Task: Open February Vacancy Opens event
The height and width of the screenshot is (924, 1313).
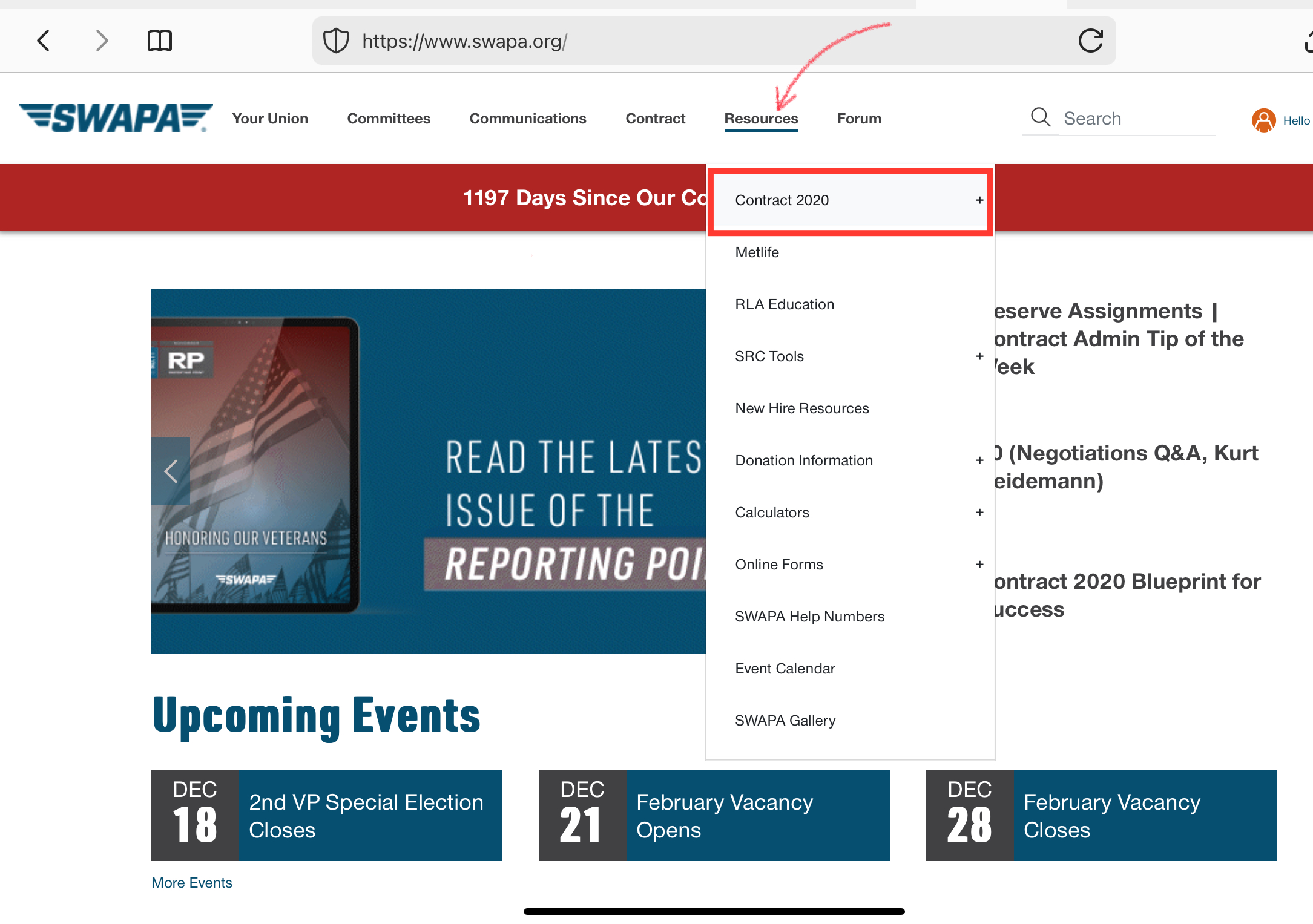Action: 724,816
